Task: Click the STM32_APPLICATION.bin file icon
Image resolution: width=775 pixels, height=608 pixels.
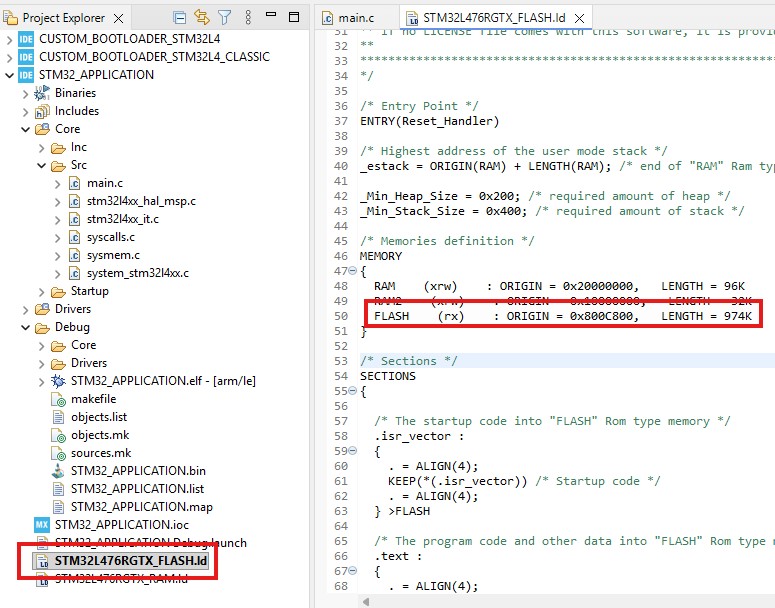Action: (58, 471)
